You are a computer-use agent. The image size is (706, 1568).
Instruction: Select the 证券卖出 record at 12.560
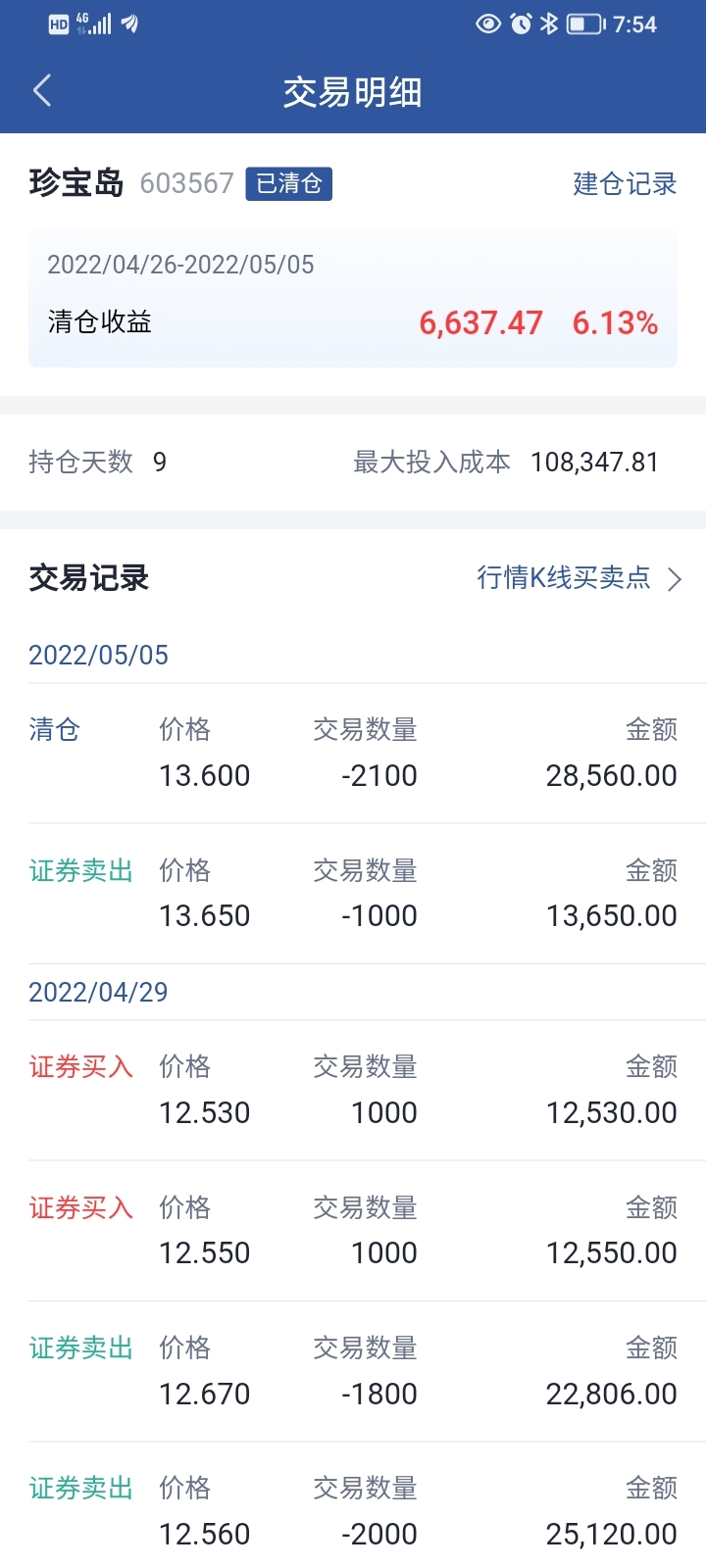[353, 1511]
